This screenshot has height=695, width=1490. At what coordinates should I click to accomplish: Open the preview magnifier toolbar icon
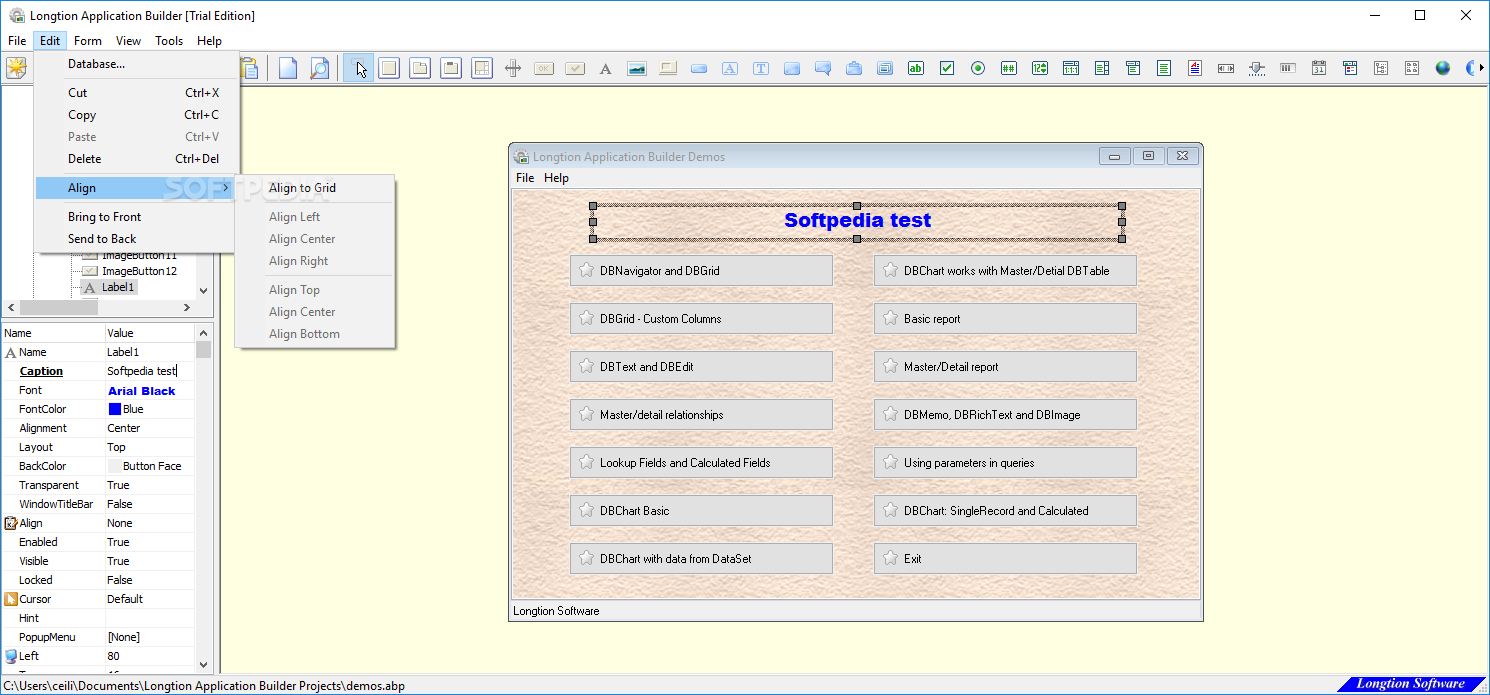[x=319, y=68]
